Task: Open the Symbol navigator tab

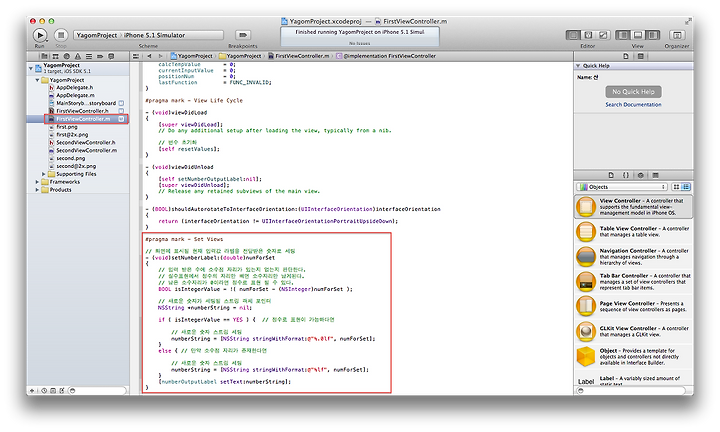Action: point(56,56)
